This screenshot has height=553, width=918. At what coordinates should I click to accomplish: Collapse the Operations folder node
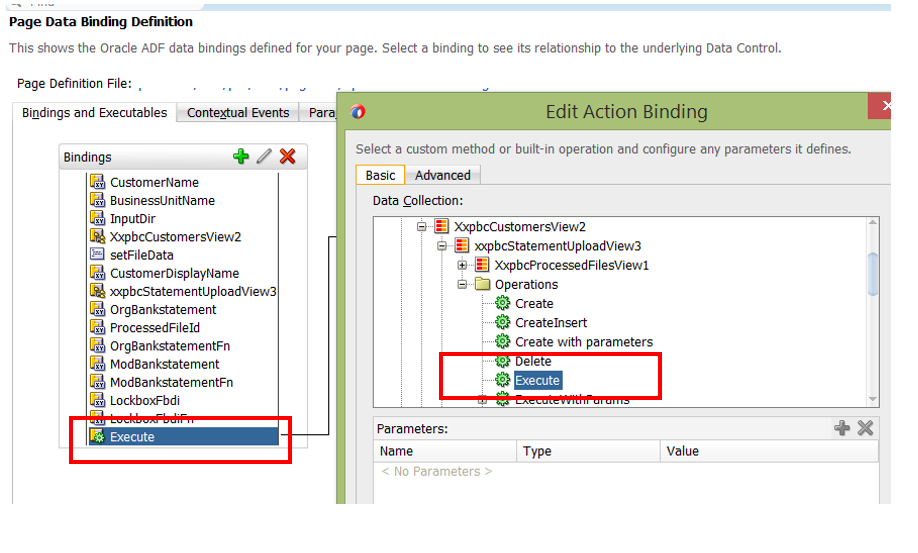(462, 284)
